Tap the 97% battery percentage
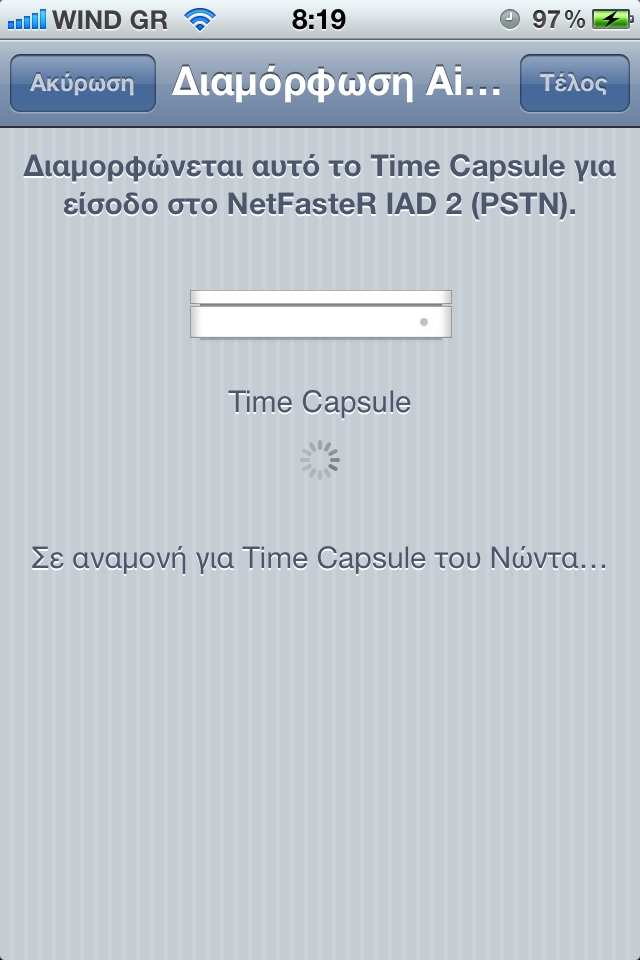The image size is (640, 960). (x=559, y=20)
